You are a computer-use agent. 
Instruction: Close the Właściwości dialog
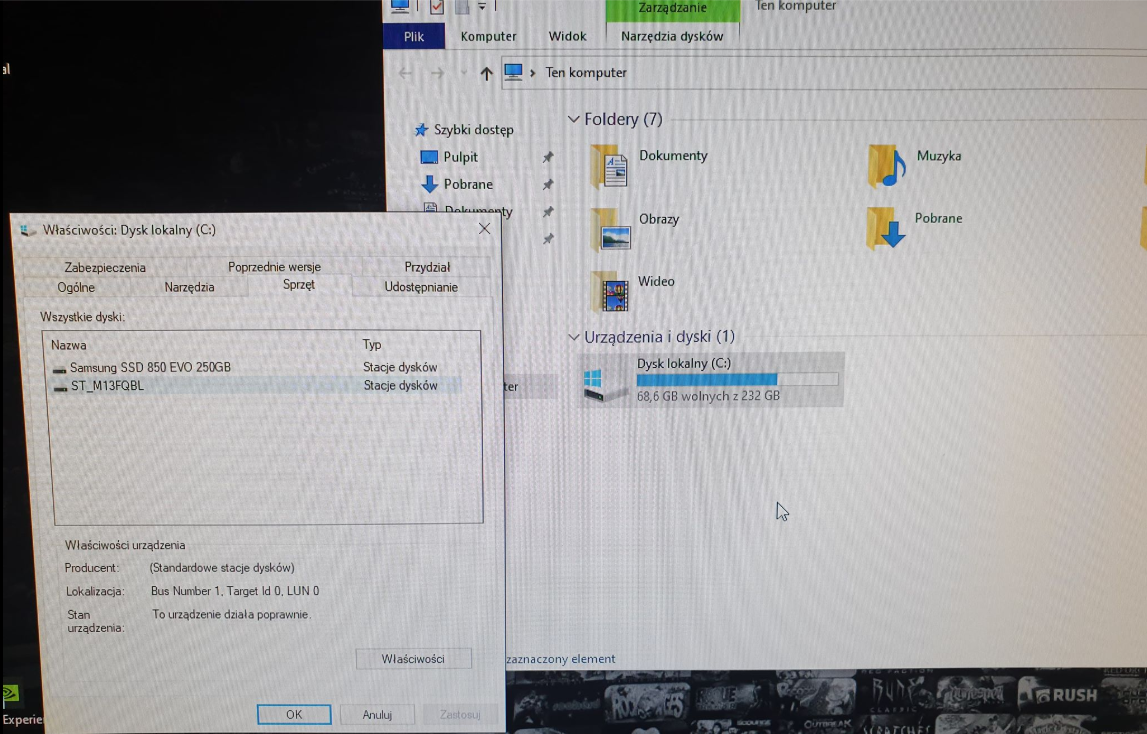[484, 229]
